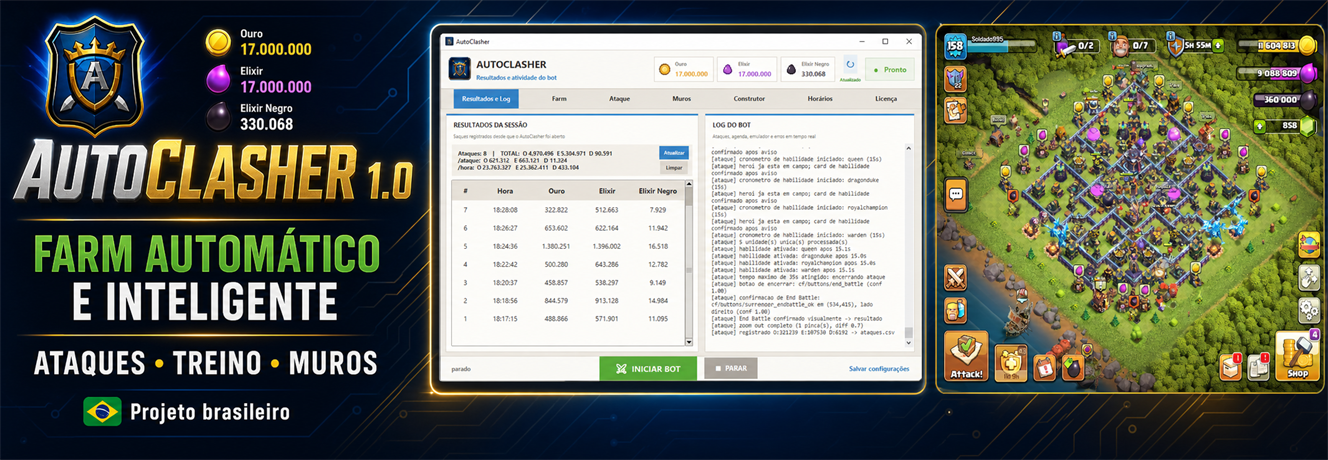Click the AutoClasher shield logo in the window header
The width and height of the screenshot is (1328, 460).
(460, 68)
